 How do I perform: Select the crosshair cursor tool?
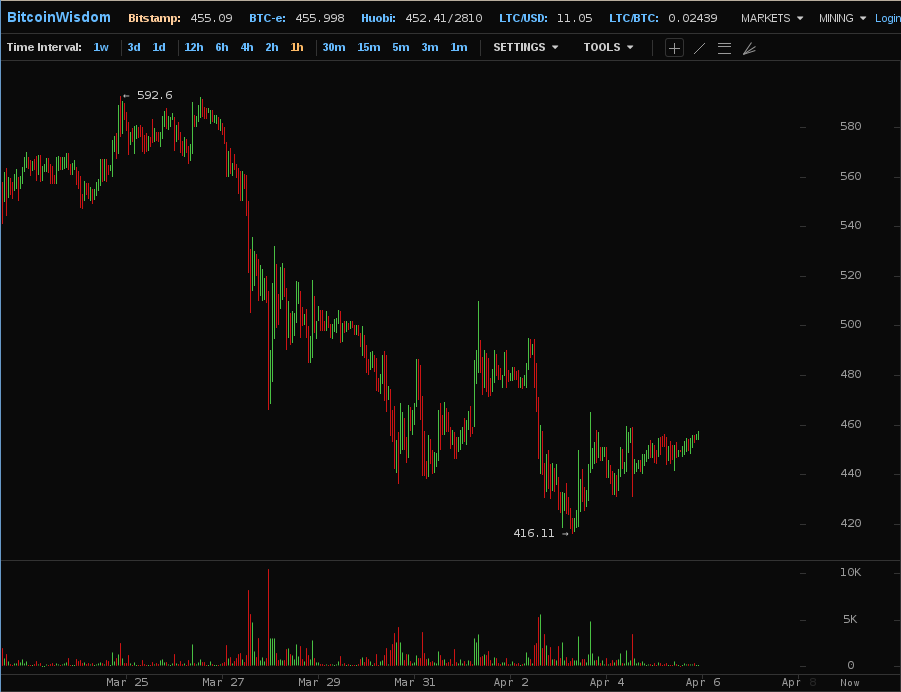click(674, 48)
